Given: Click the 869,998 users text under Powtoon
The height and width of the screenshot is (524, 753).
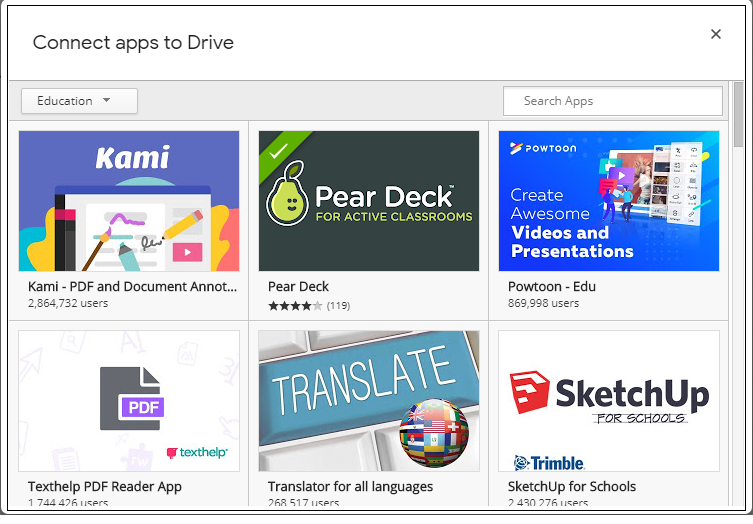Looking at the screenshot, I should click(544, 303).
